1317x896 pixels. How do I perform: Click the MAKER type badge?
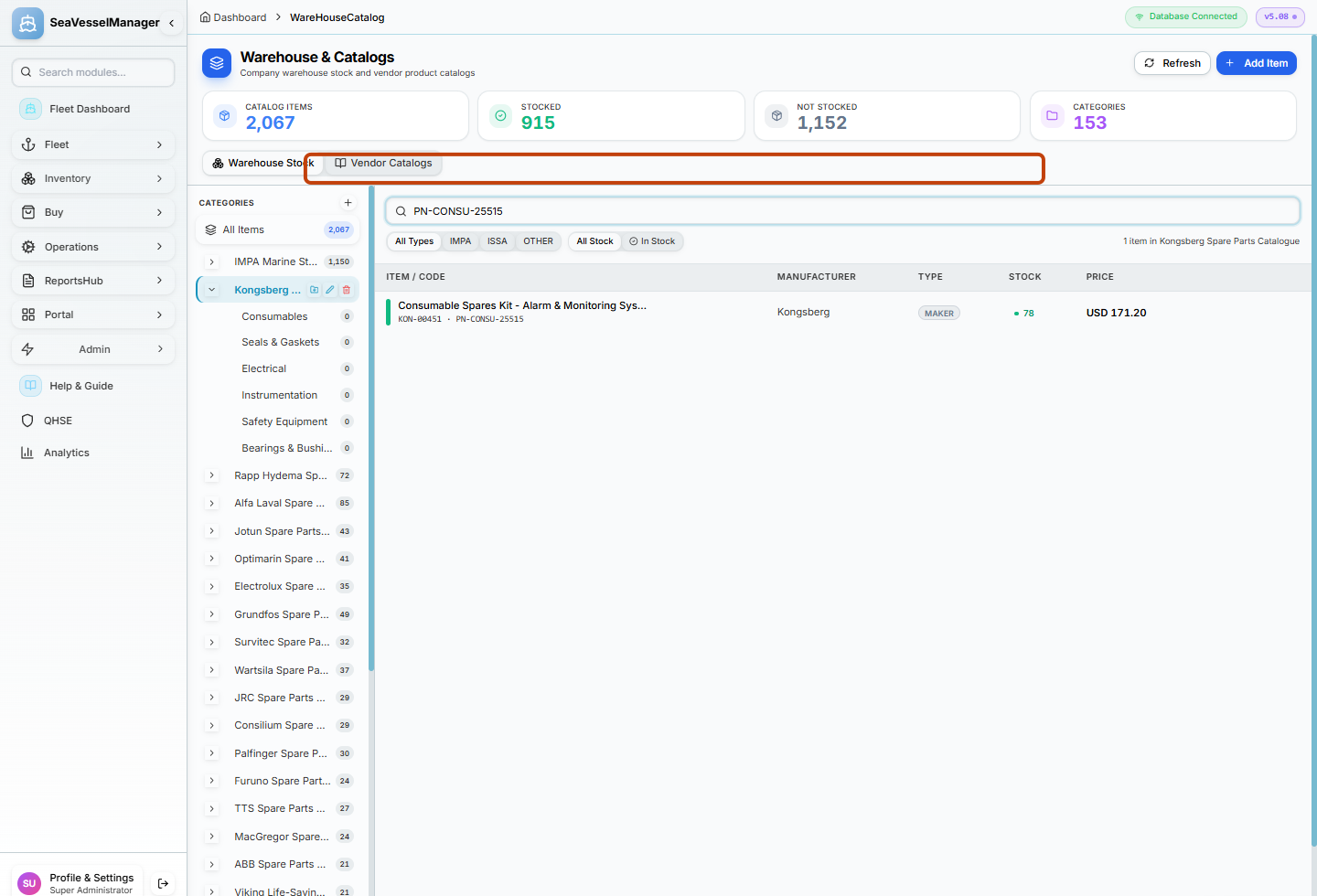pyautogui.click(x=939, y=313)
